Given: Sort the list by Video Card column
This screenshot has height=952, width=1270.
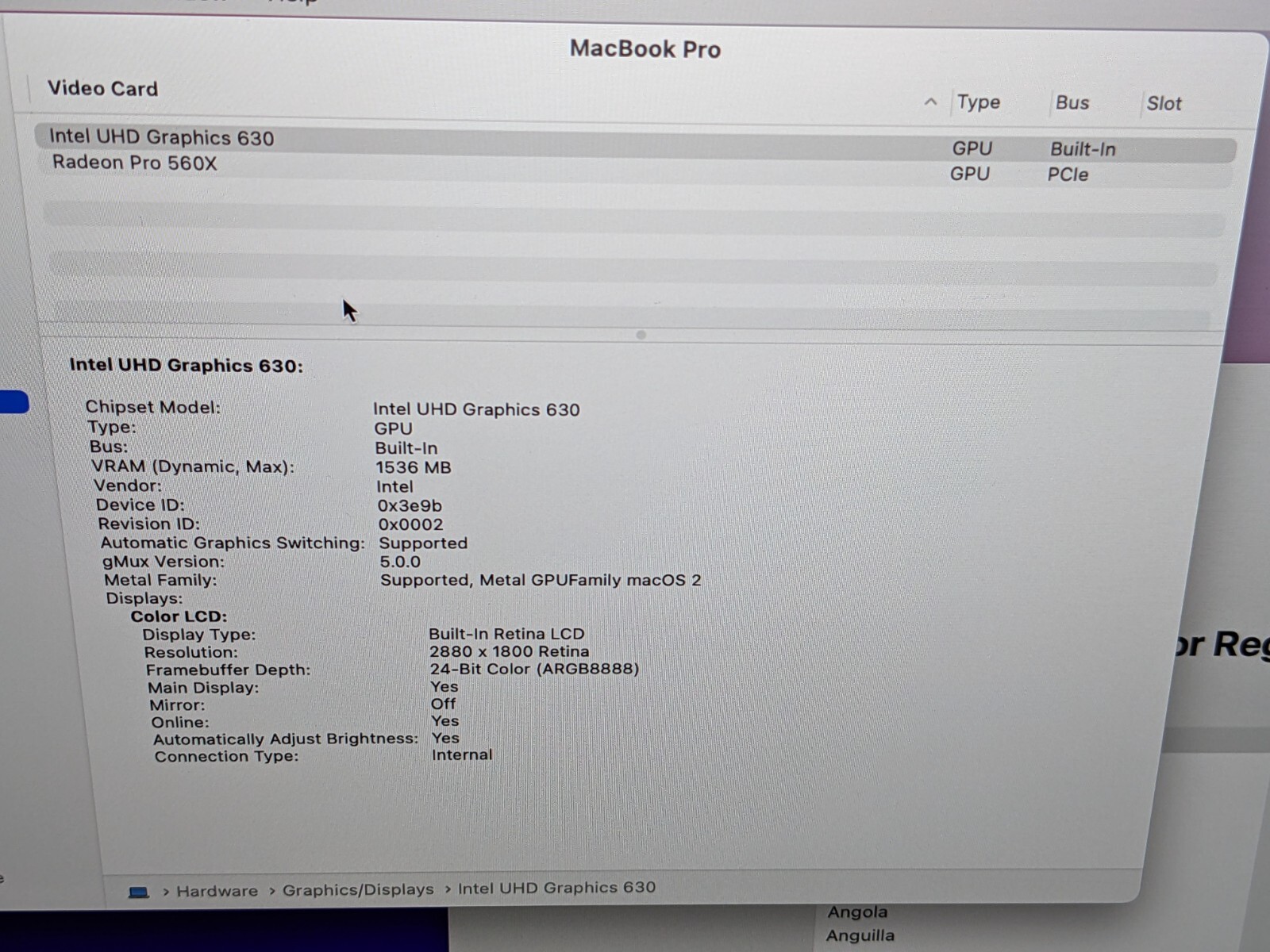Looking at the screenshot, I should (x=102, y=88).
